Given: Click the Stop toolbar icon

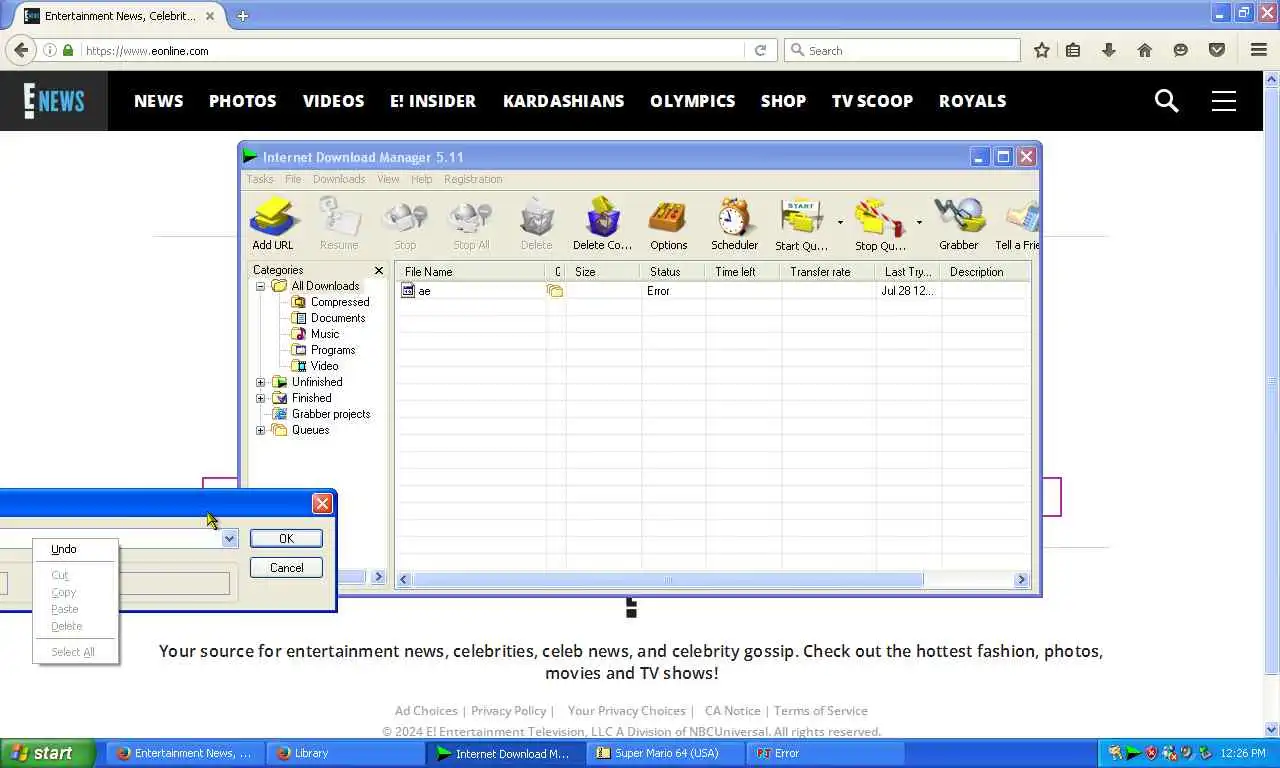Looking at the screenshot, I should tap(405, 223).
